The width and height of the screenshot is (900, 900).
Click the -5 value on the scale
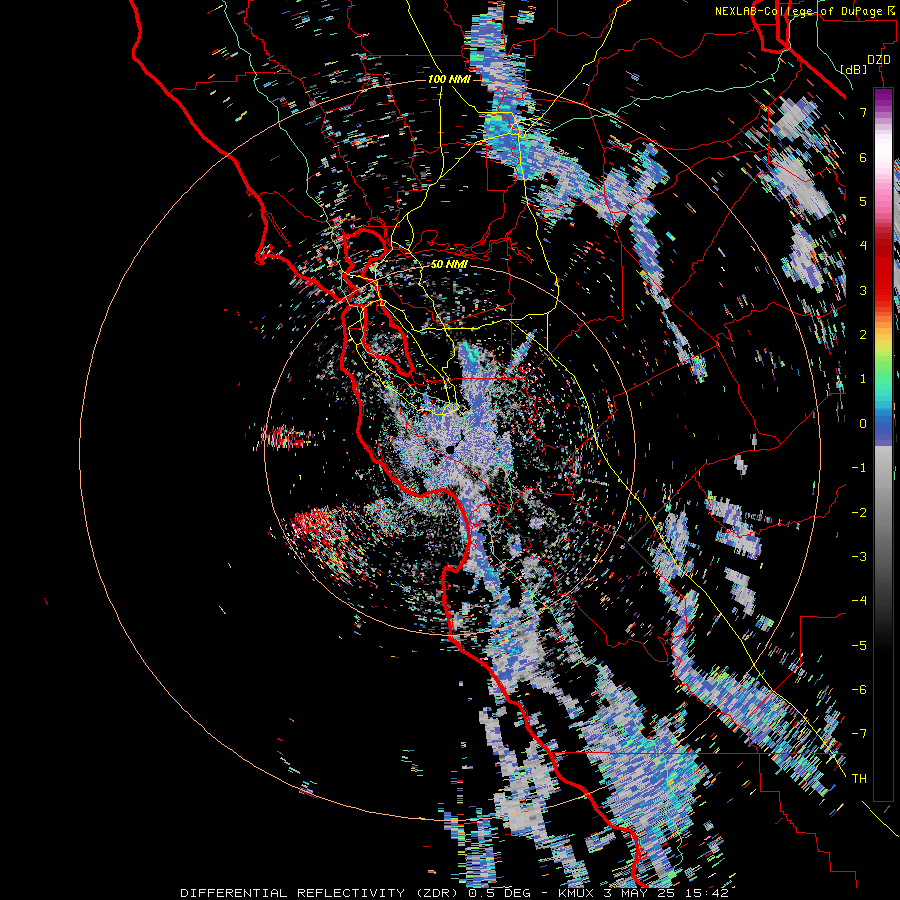(x=859, y=646)
